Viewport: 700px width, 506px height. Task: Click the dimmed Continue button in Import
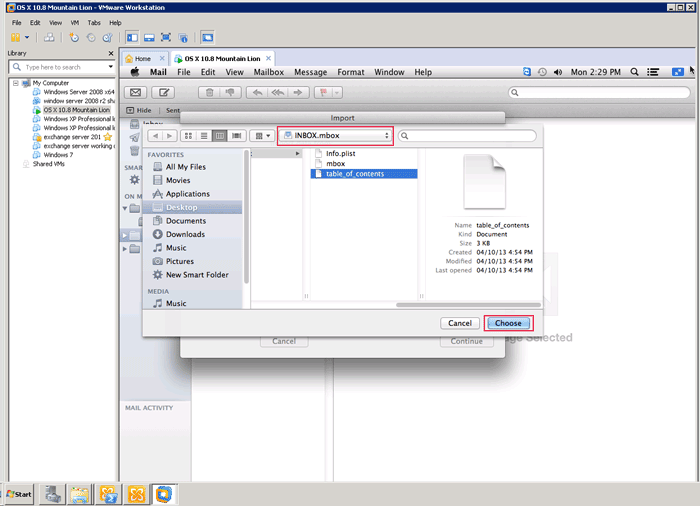pyautogui.click(x=467, y=341)
